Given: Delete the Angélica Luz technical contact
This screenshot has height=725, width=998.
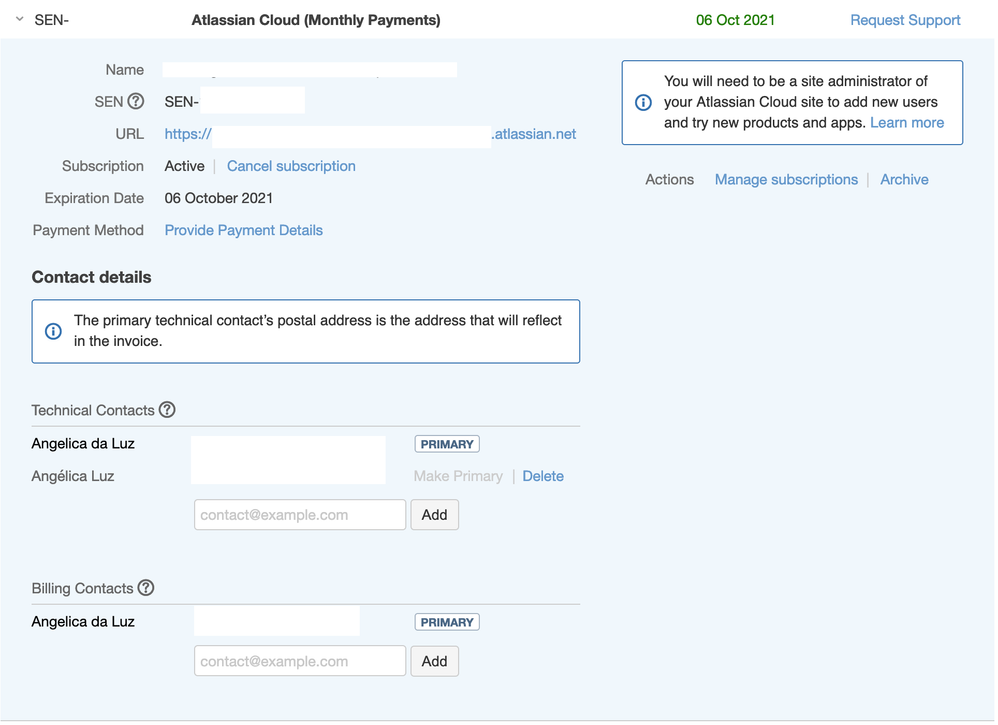Looking at the screenshot, I should click(x=543, y=476).
